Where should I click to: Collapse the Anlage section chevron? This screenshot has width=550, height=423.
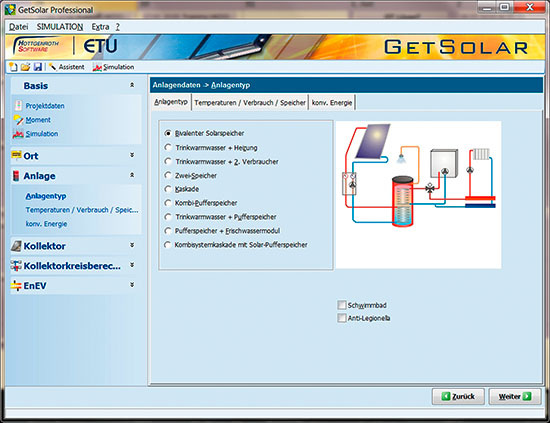132,175
